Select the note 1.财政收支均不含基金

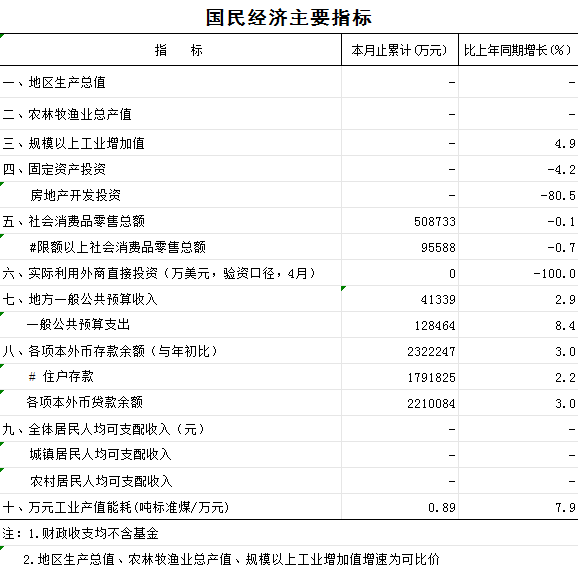tap(80, 533)
